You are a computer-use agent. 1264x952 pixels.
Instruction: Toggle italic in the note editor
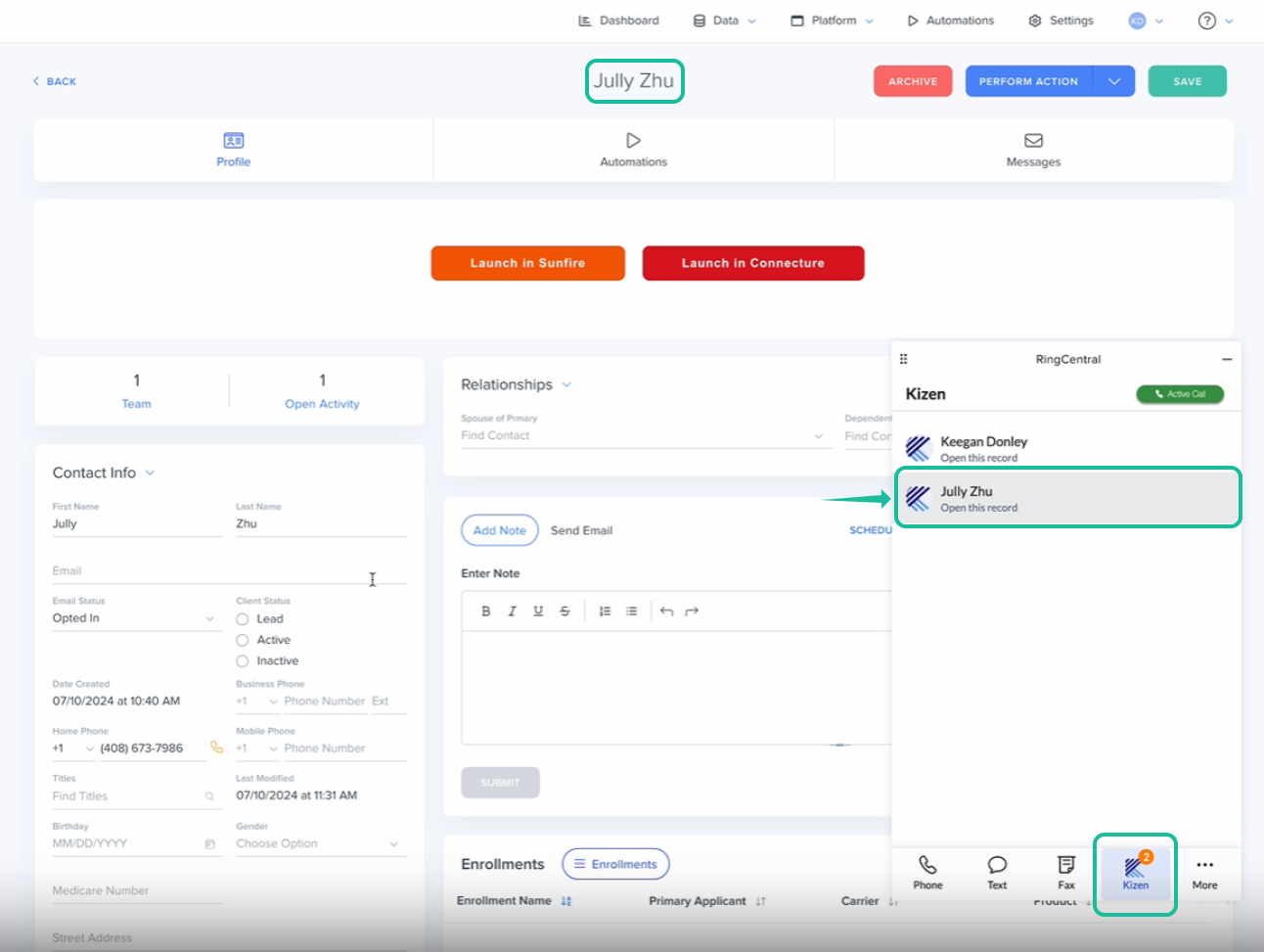click(x=512, y=612)
